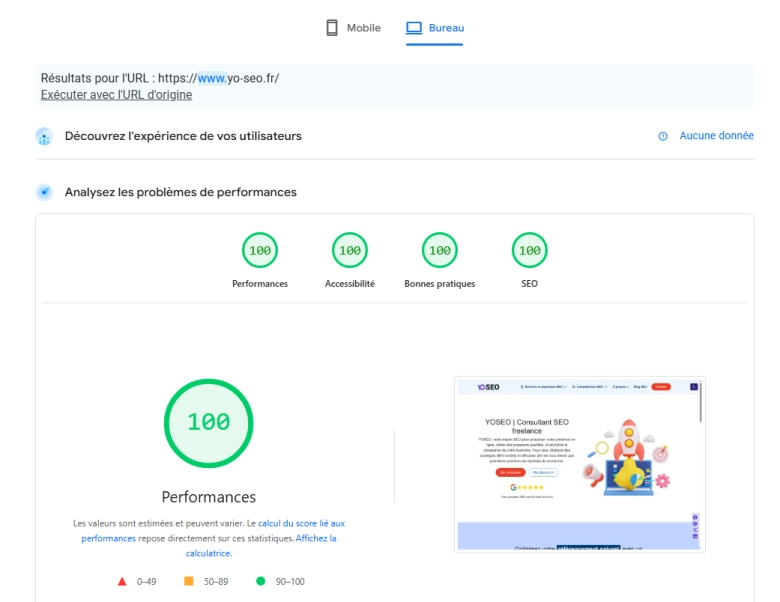Click the 'Analysez les problèmes de performances' heading
This screenshot has width=780, height=602.
coord(181,192)
